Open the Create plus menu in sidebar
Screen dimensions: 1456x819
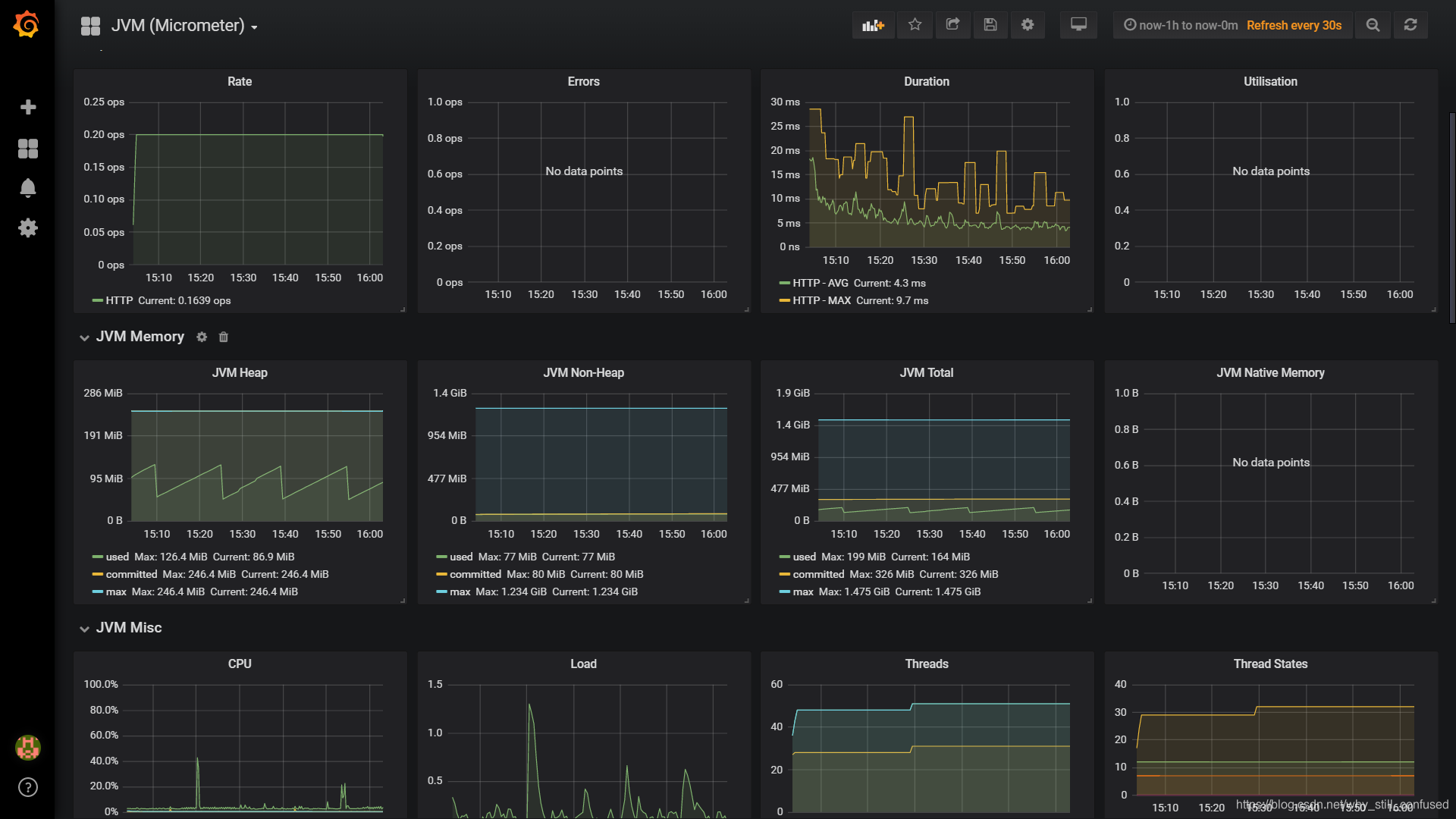coord(28,107)
